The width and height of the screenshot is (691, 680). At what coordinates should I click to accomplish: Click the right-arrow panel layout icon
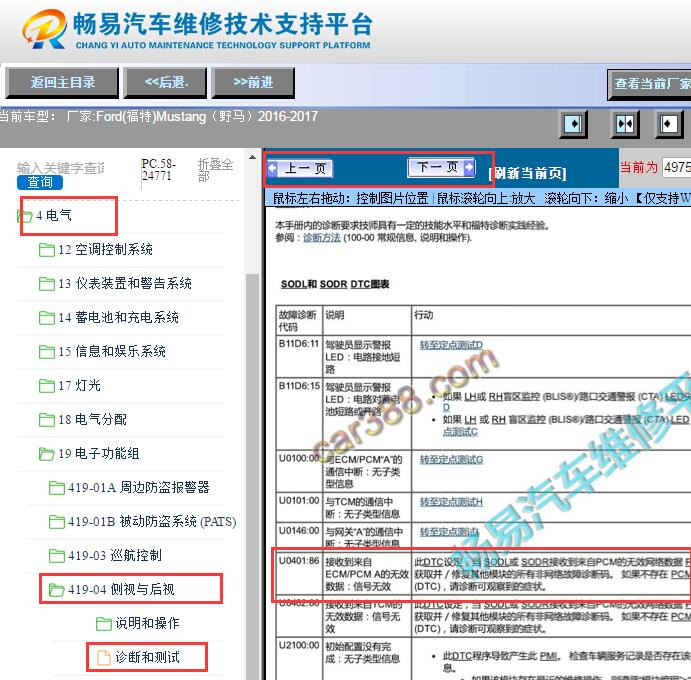pos(573,124)
